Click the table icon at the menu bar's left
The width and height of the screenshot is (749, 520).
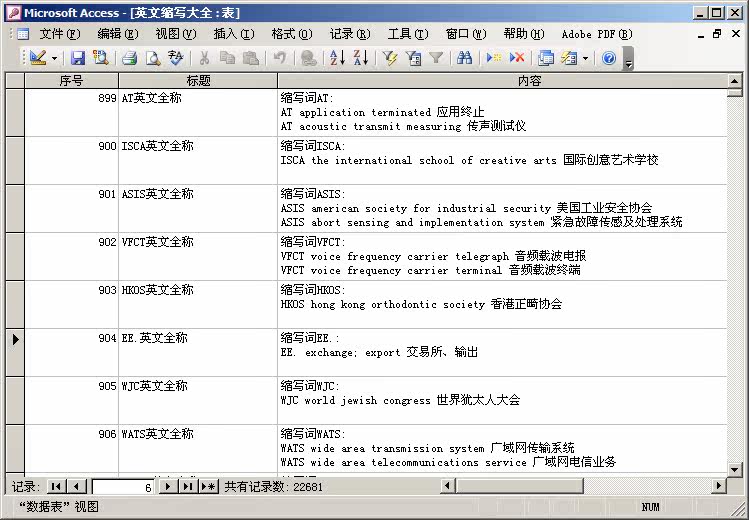(x=22, y=34)
